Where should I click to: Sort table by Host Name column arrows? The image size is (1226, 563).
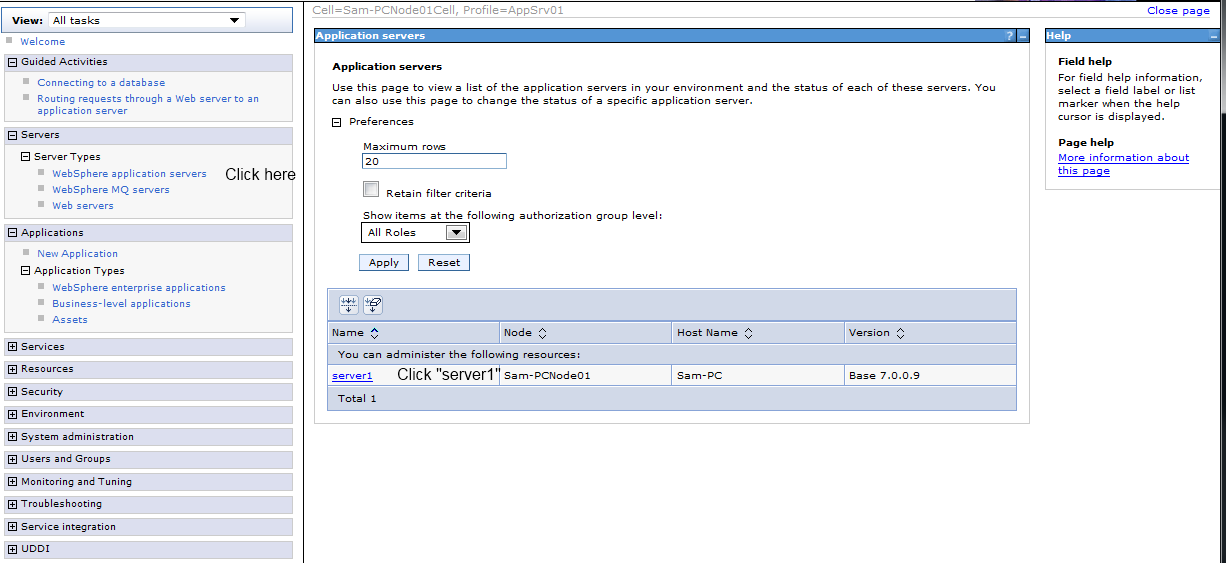coord(748,333)
